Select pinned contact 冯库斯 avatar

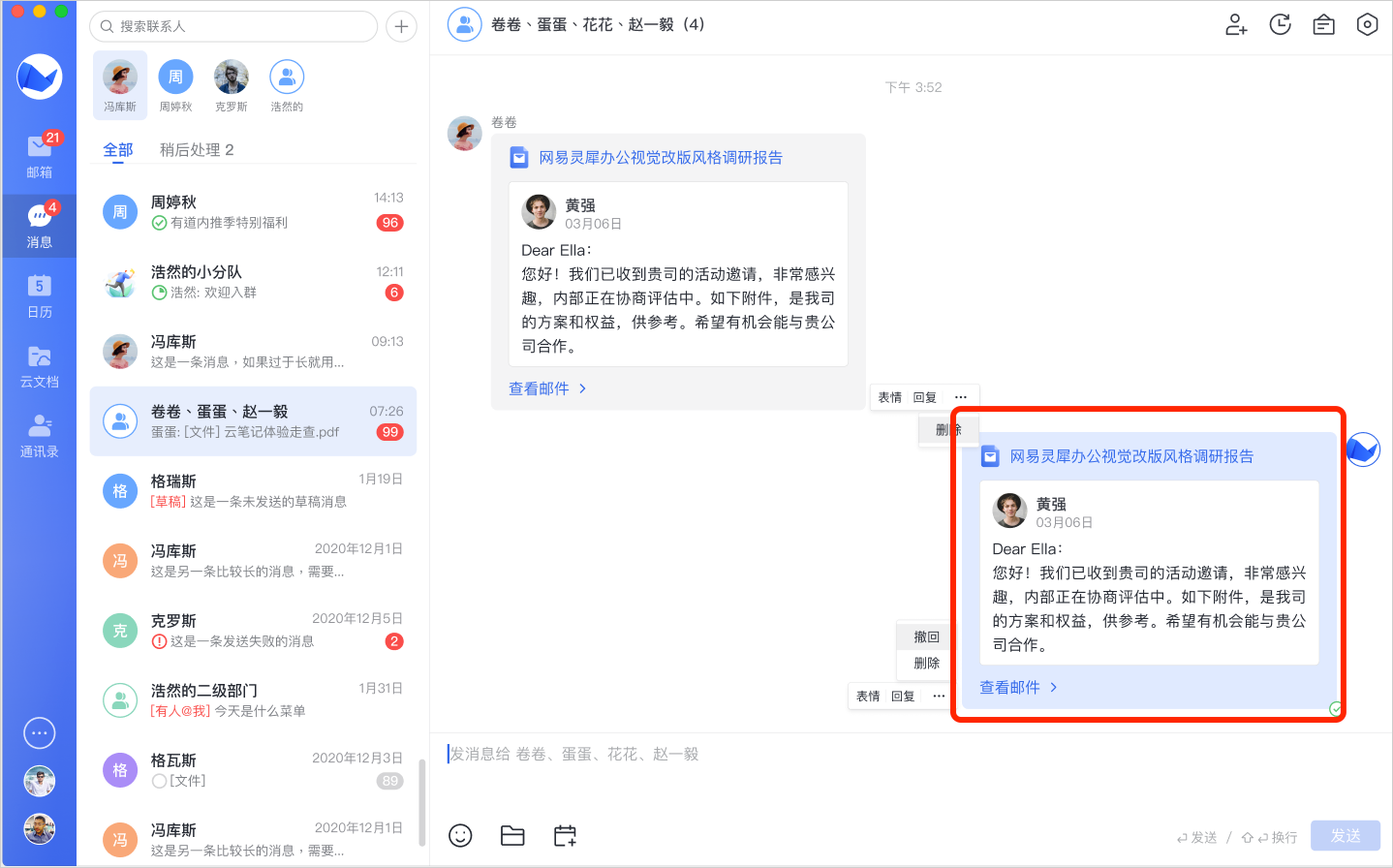[120, 77]
